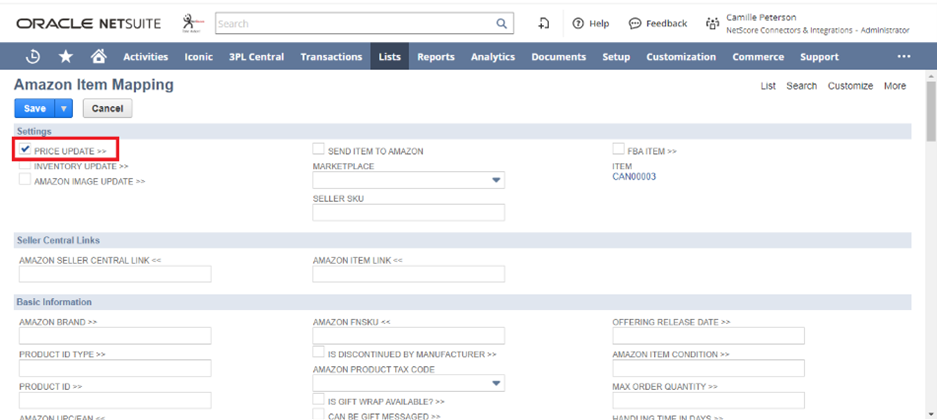The height and width of the screenshot is (420, 937).
Task: Click the Product ID field
Action: tap(115, 400)
